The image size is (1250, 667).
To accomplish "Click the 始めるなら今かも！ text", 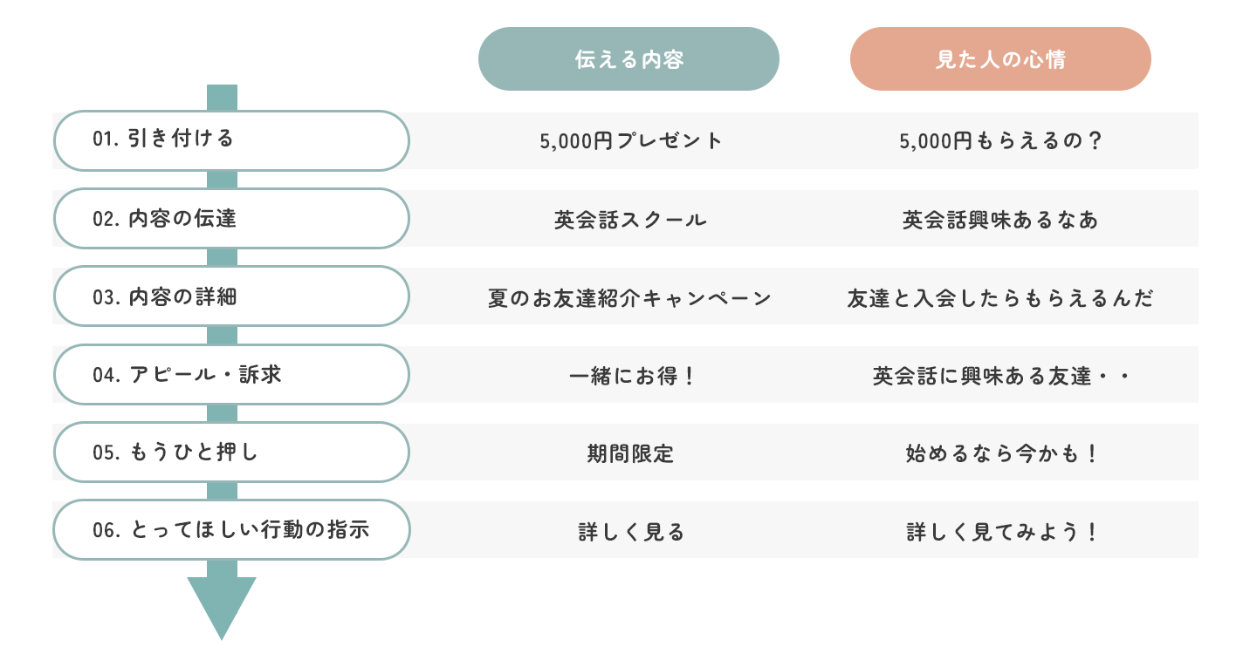I will tap(1000, 454).
